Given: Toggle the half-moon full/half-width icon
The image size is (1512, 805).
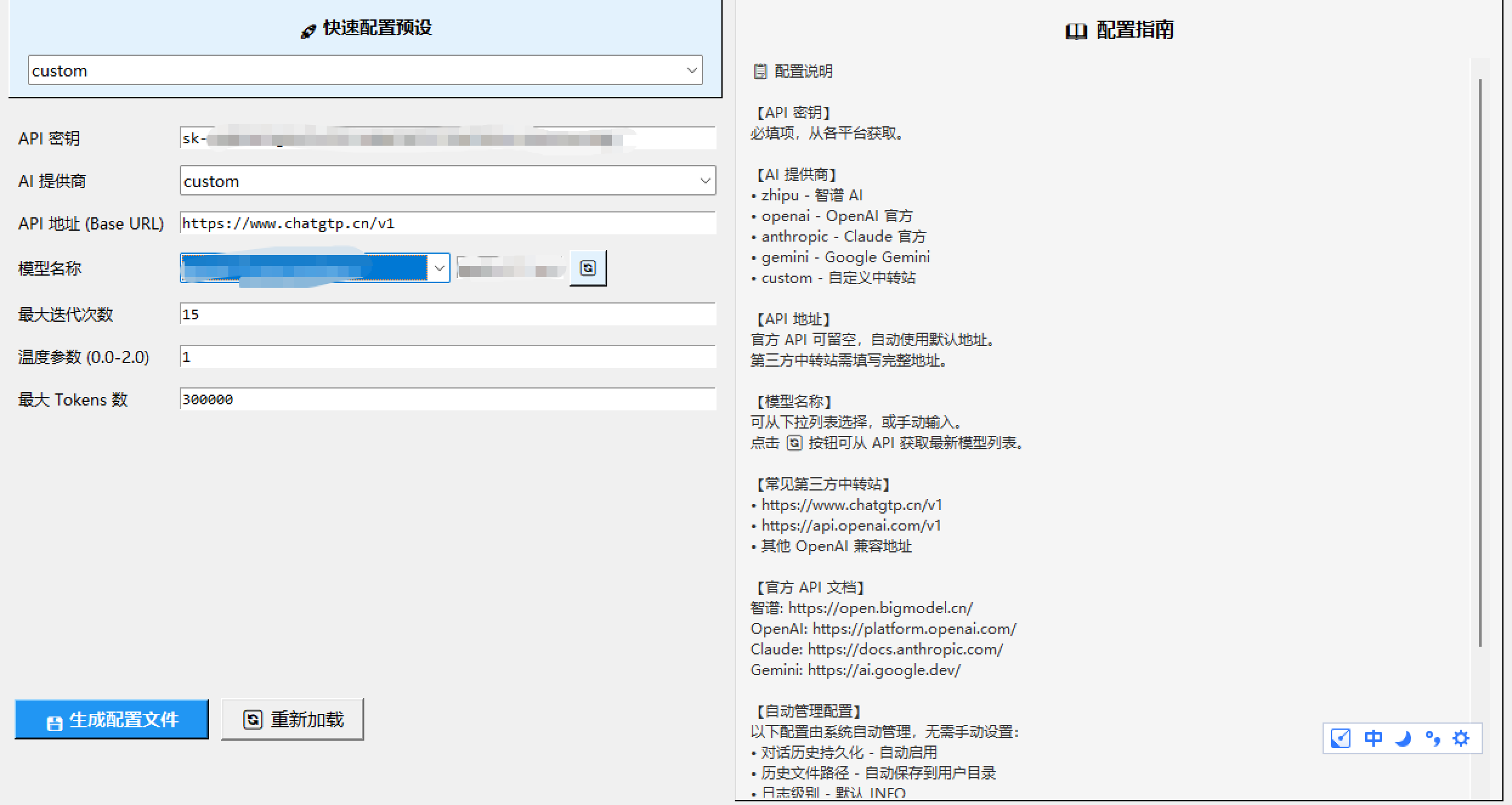Looking at the screenshot, I should (x=1403, y=738).
